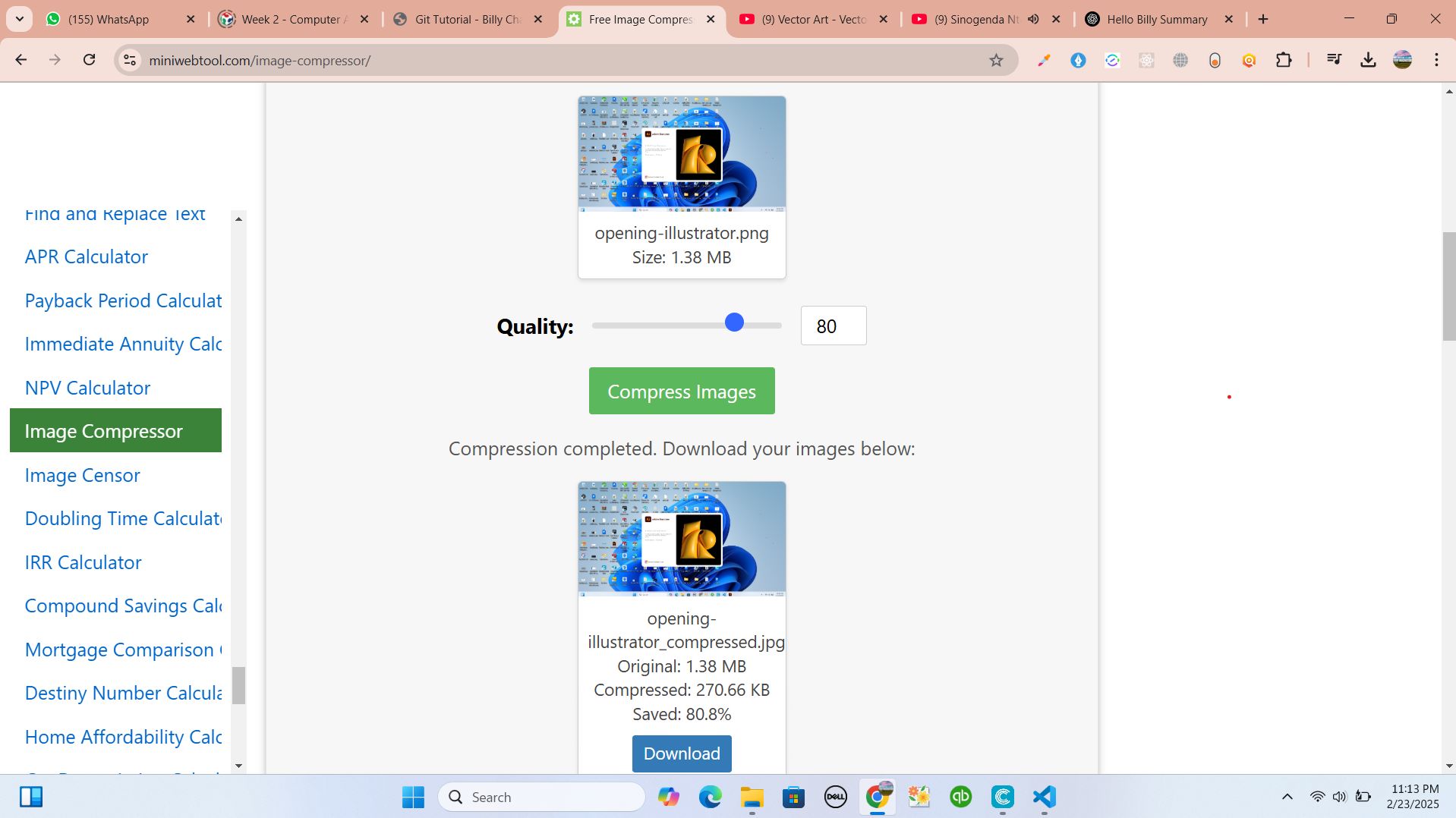Open Dell app from taskbar
Viewport: 1456px width, 818px height.
(836, 797)
